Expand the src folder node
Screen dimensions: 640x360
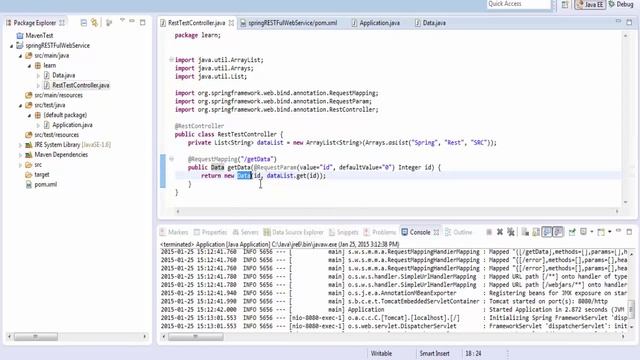20,165
